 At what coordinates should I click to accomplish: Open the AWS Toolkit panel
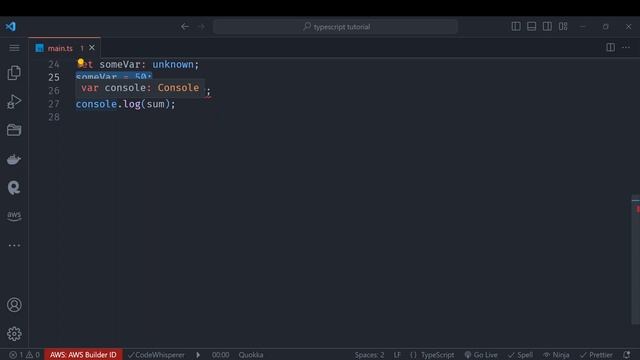(14, 216)
